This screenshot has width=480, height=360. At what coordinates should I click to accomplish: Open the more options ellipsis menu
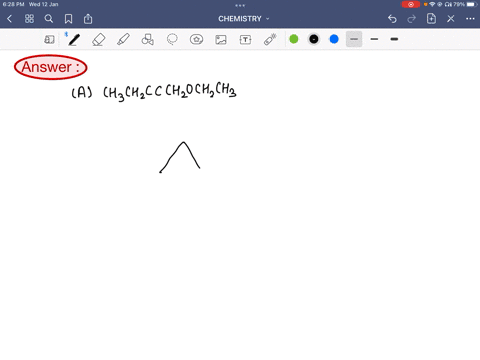coord(470,19)
